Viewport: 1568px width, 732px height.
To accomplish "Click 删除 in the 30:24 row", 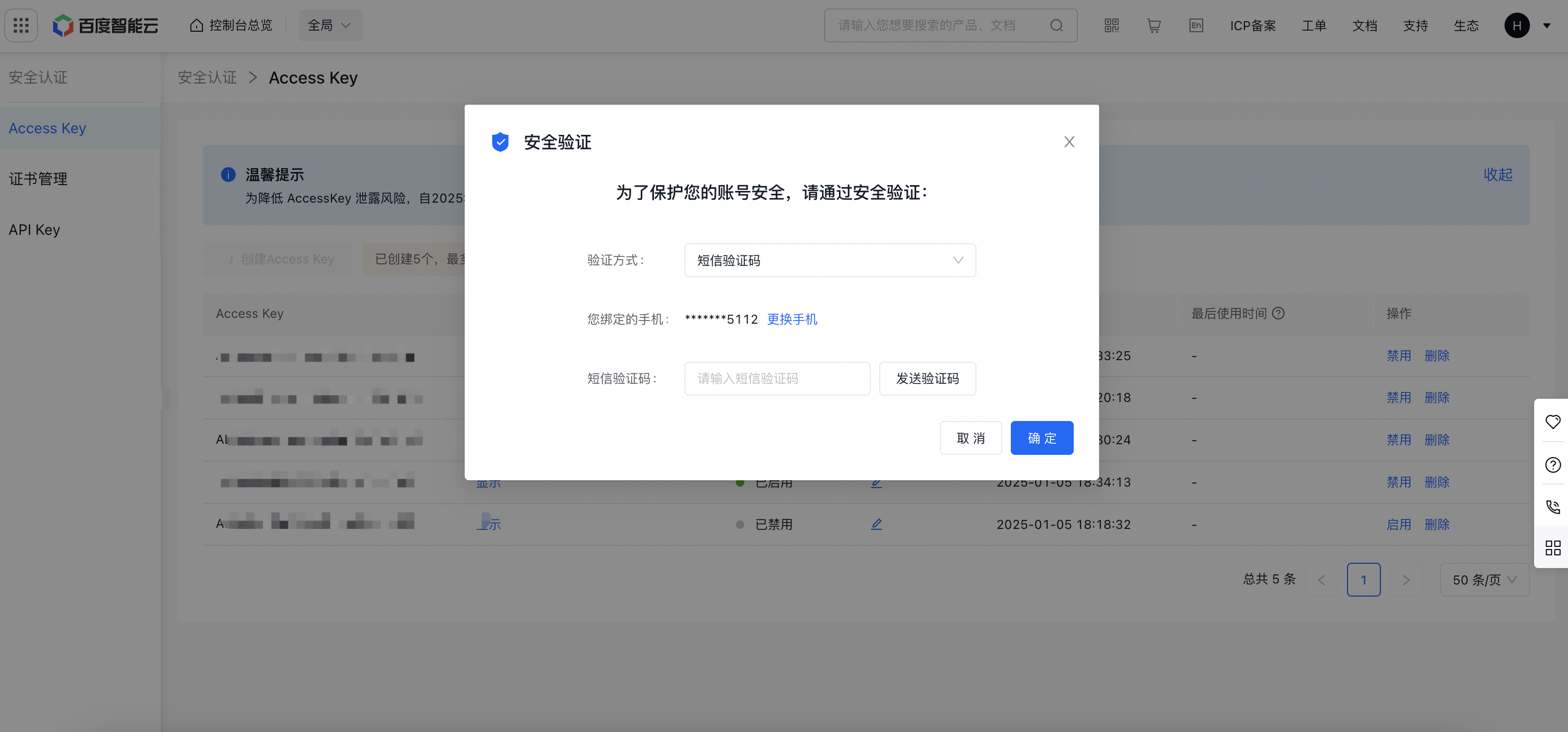I will pos(1436,440).
